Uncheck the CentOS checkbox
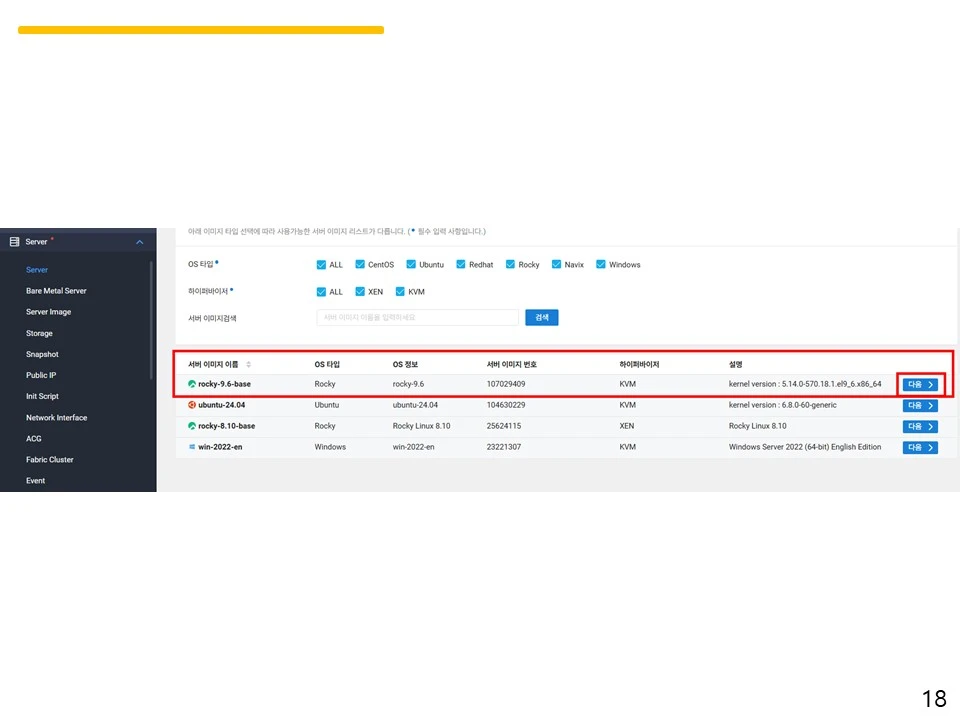The width and height of the screenshot is (960, 720). tap(360, 264)
